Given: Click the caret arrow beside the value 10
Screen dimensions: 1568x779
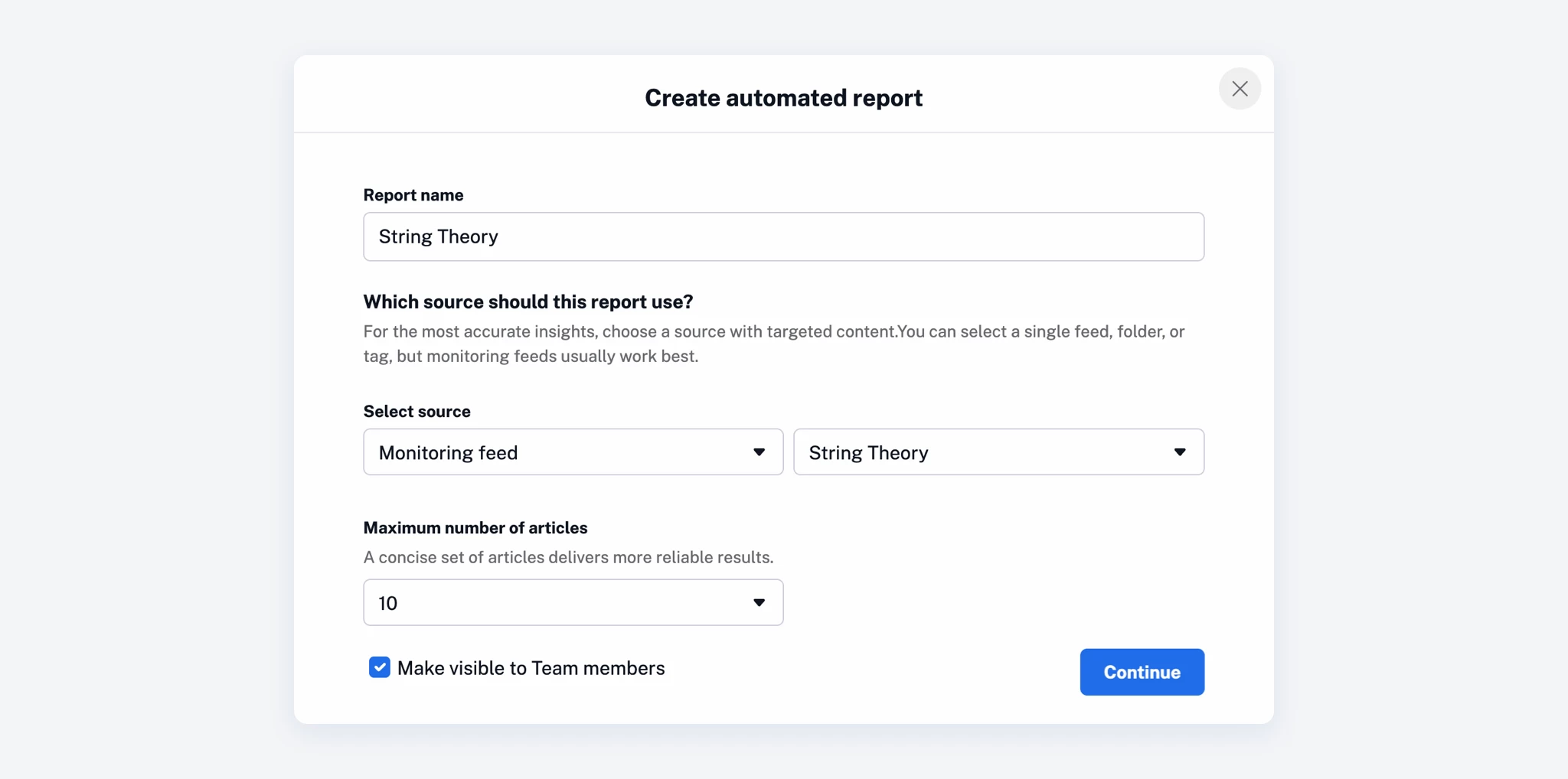Looking at the screenshot, I should tap(759, 603).
